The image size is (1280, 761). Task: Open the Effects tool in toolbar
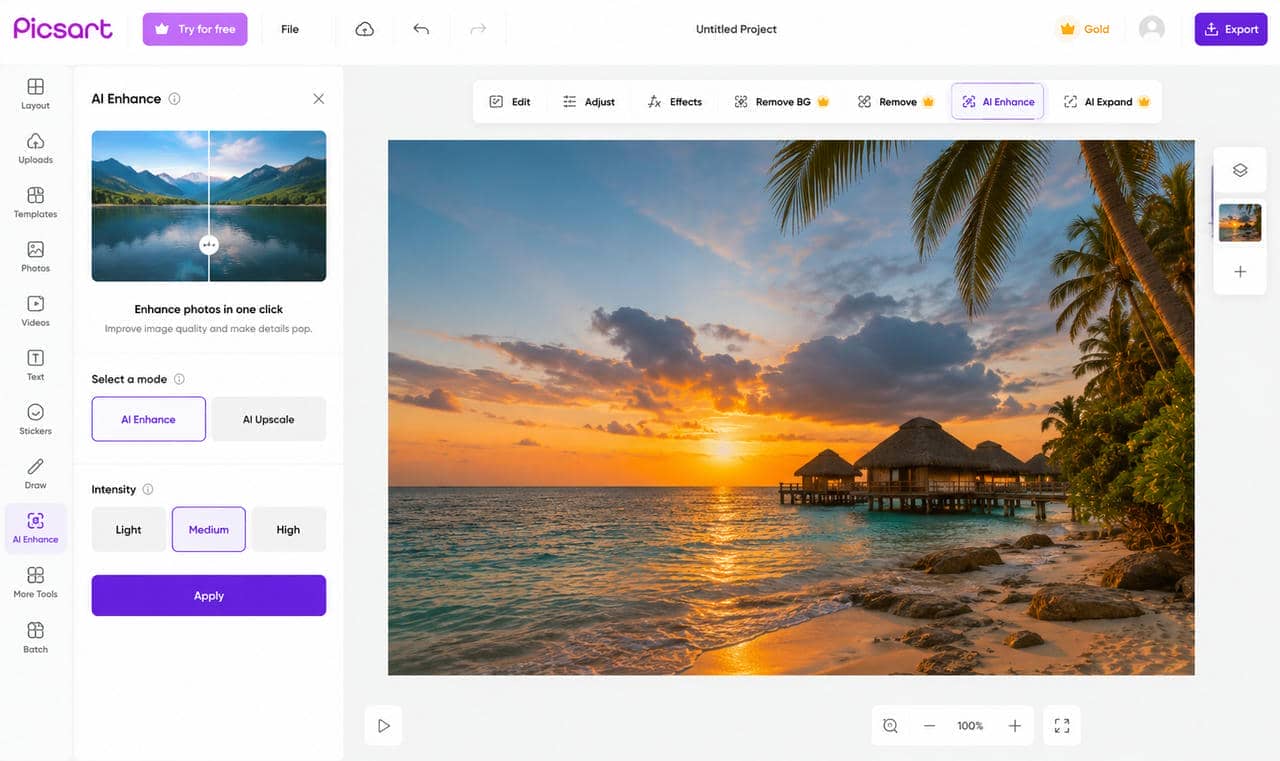point(675,102)
